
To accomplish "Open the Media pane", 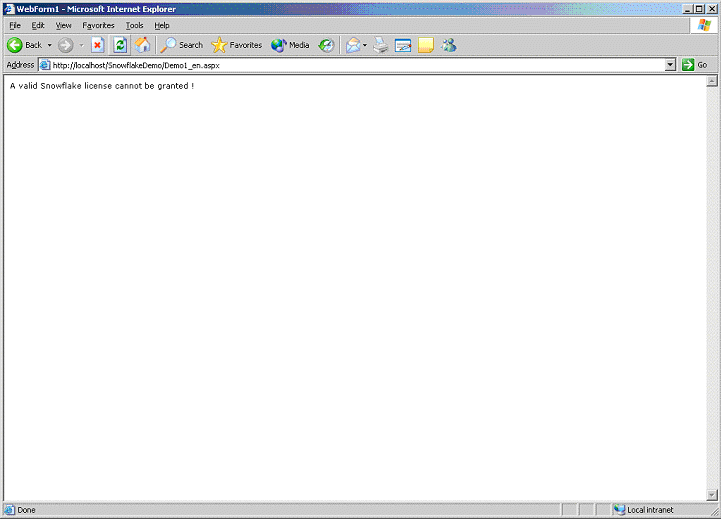I will coord(290,45).
